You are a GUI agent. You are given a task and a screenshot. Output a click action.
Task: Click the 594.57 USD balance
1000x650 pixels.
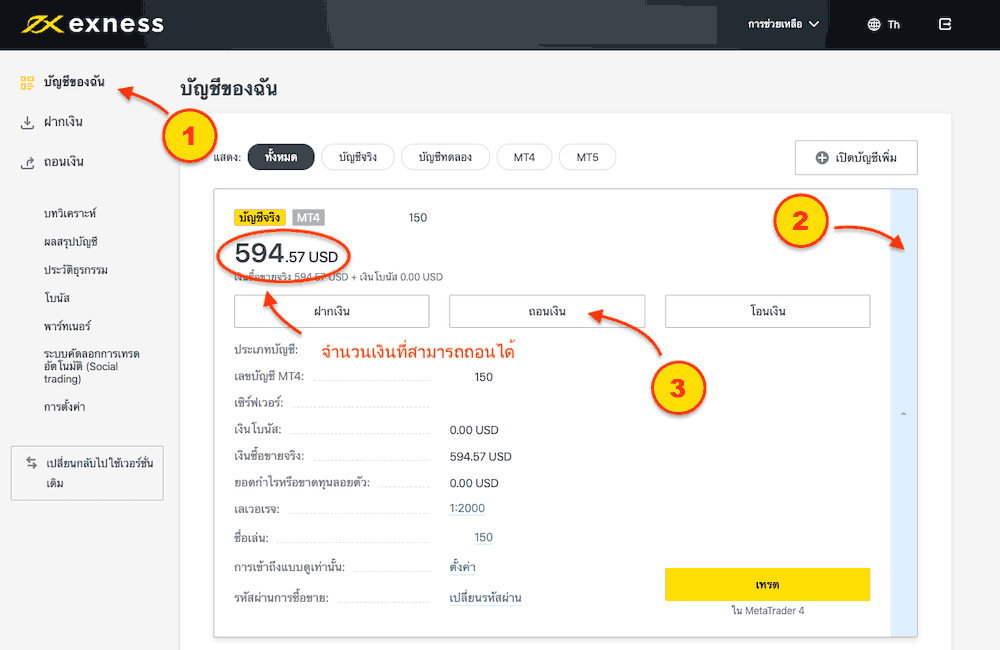286,255
